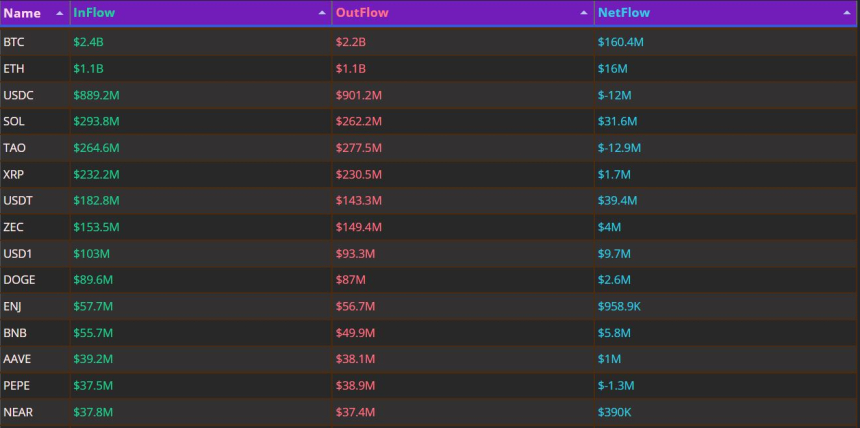Image resolution: width=860 pixels, height=428 pixels.
Task: Click the ETH name cell
Action: tap(14, 69)
